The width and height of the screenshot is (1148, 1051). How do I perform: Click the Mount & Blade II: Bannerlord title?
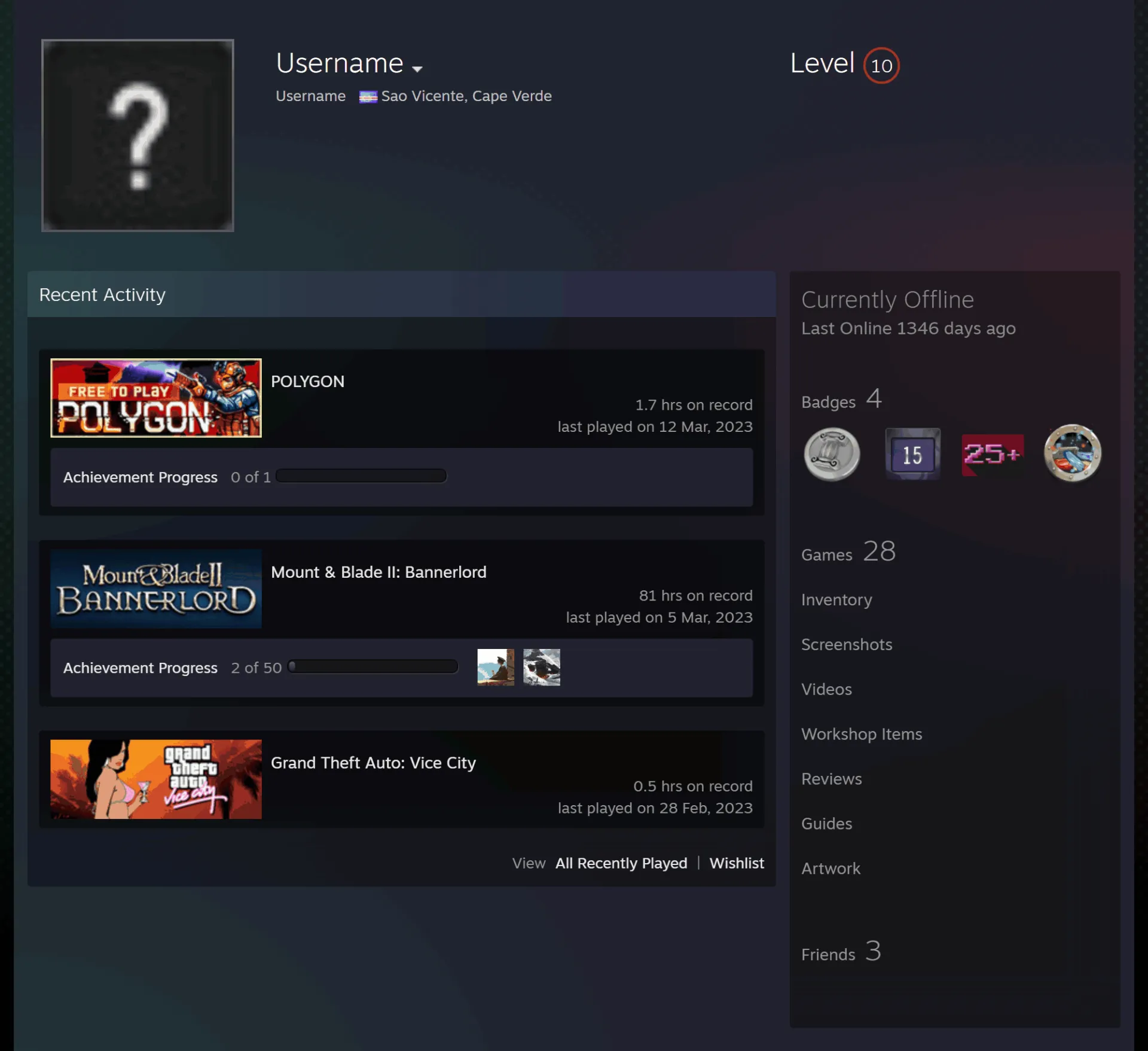click(x=378, y=572)
